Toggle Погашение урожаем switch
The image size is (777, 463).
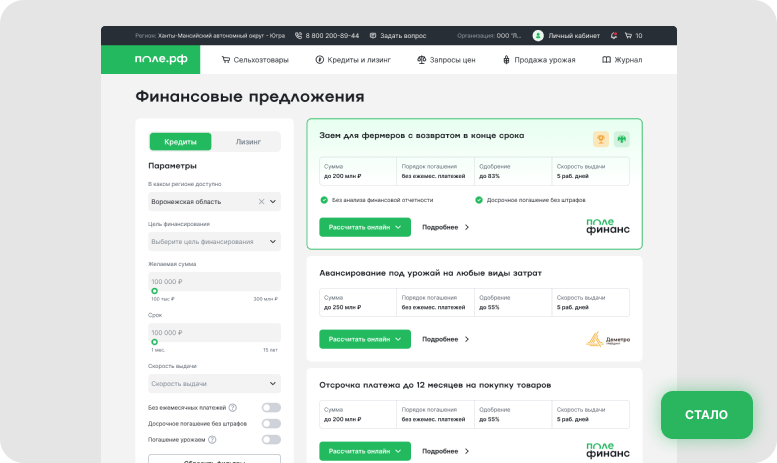pyautogui.click(x=271, y=440)
